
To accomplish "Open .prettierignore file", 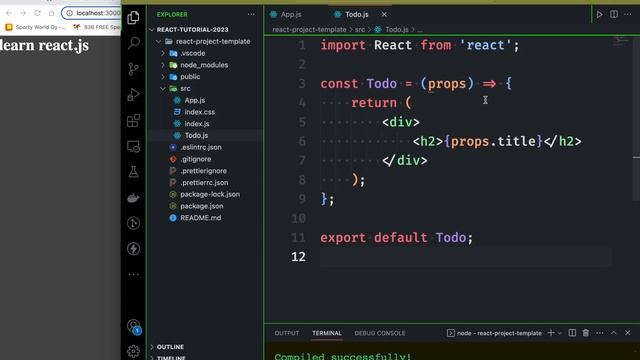I will (203, 171).
